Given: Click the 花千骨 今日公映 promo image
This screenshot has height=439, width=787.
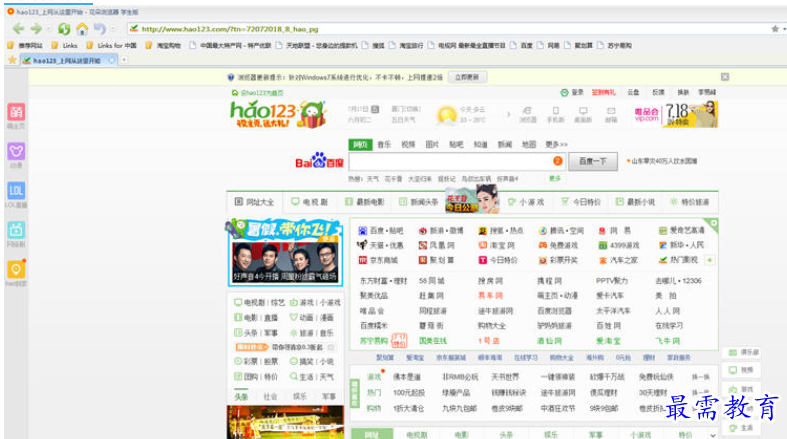Looking at the screenshot, I should pos(472,199).
